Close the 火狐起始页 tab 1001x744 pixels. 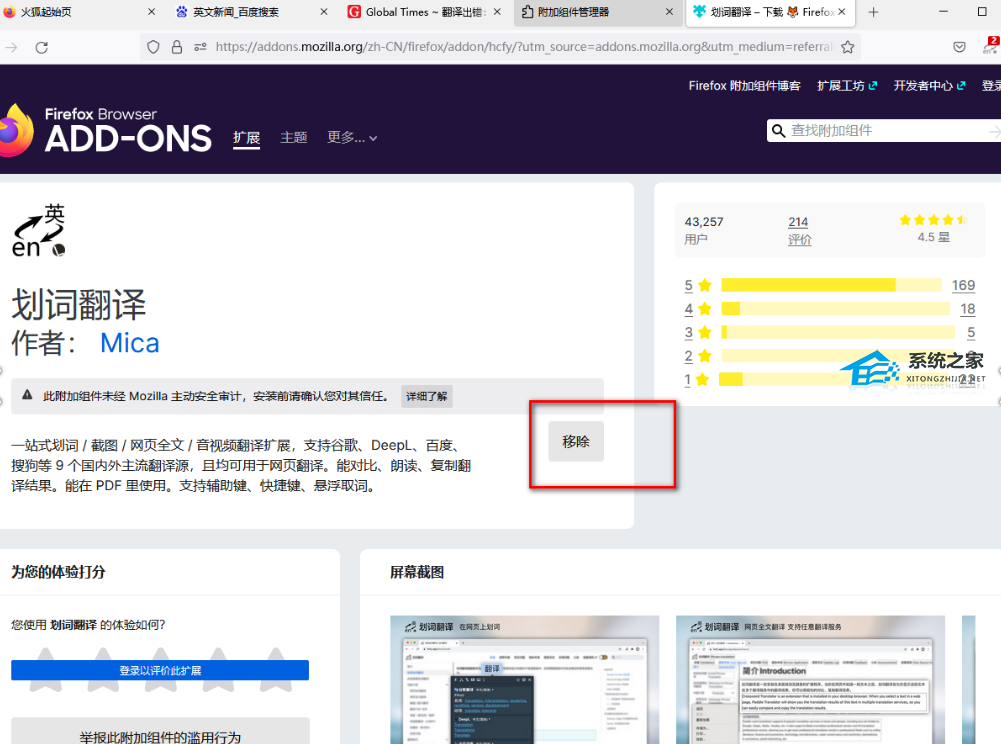coord(151,11)
